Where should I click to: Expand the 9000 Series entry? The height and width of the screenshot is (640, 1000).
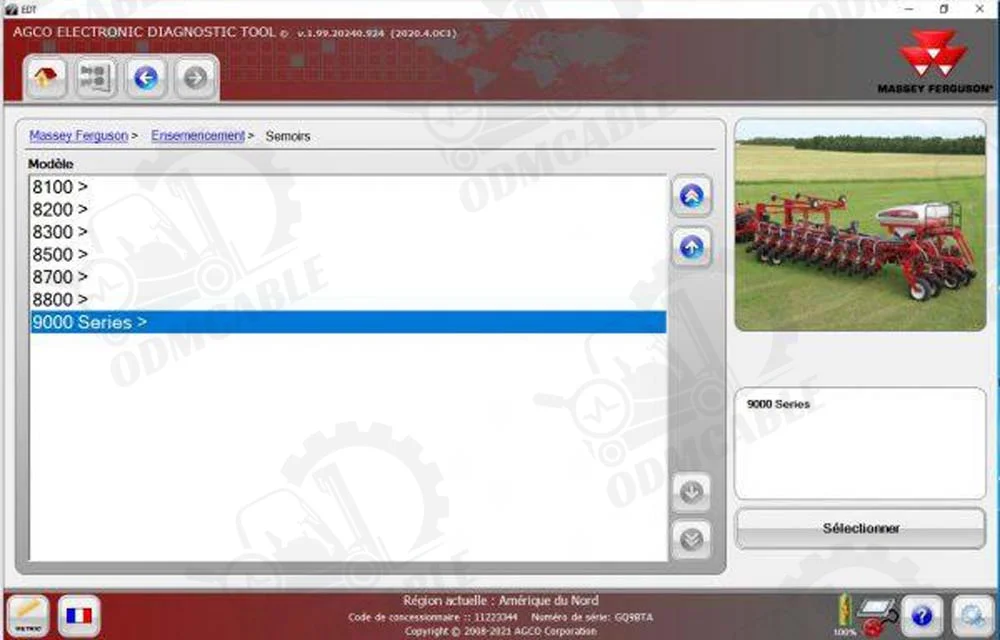(90, 322)
